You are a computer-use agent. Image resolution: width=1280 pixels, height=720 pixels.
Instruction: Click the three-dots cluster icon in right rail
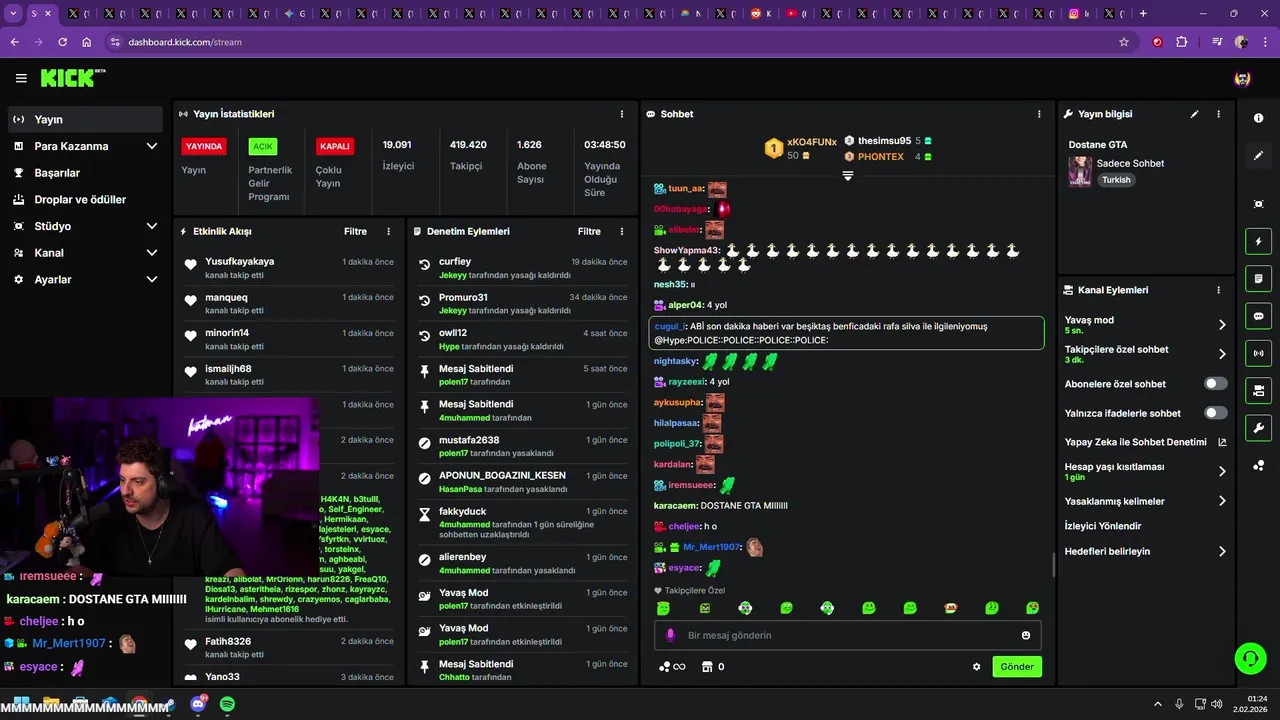pyautogui.click(x=1258, y=466)
